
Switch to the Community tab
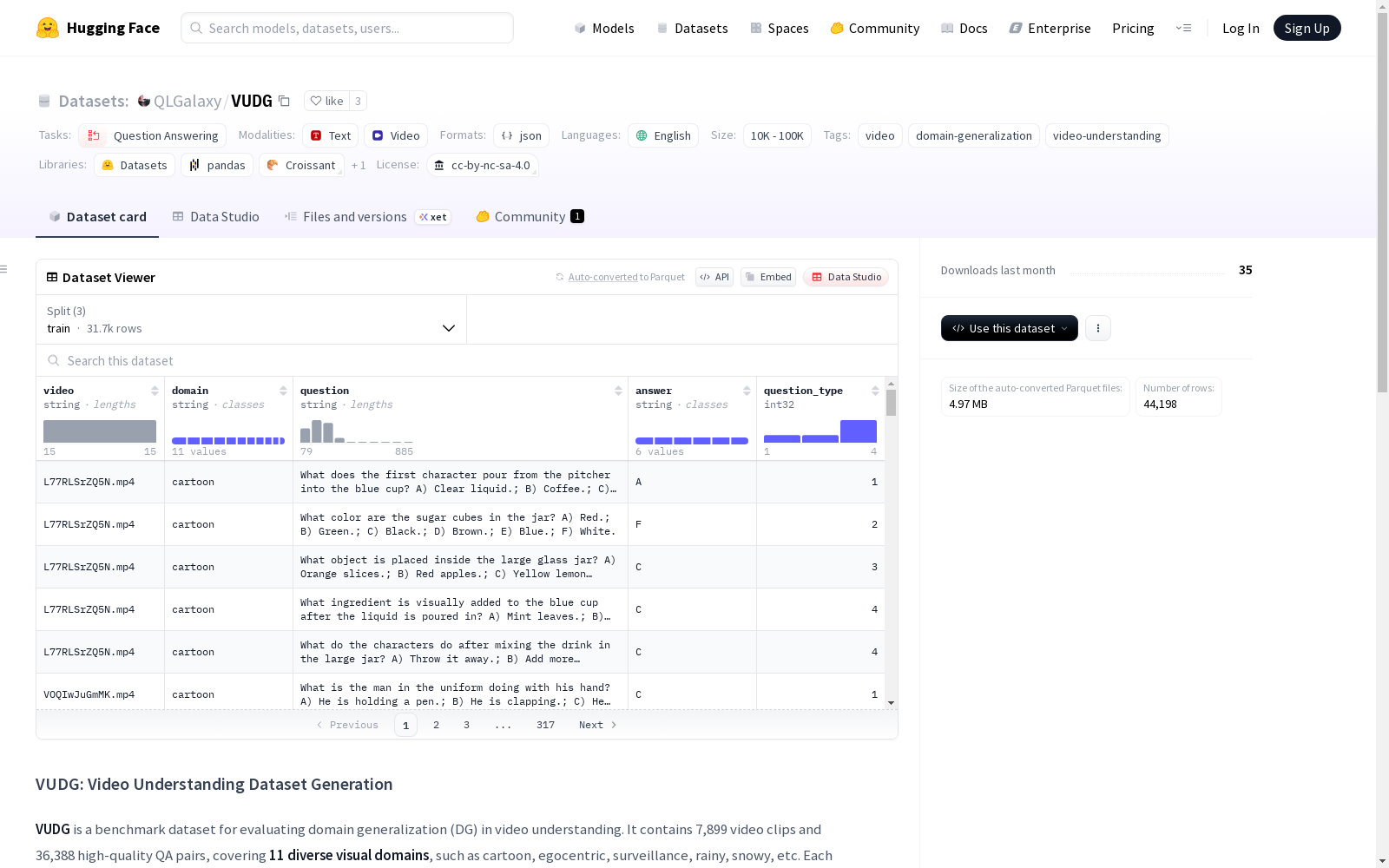click(x=530, y=217)
